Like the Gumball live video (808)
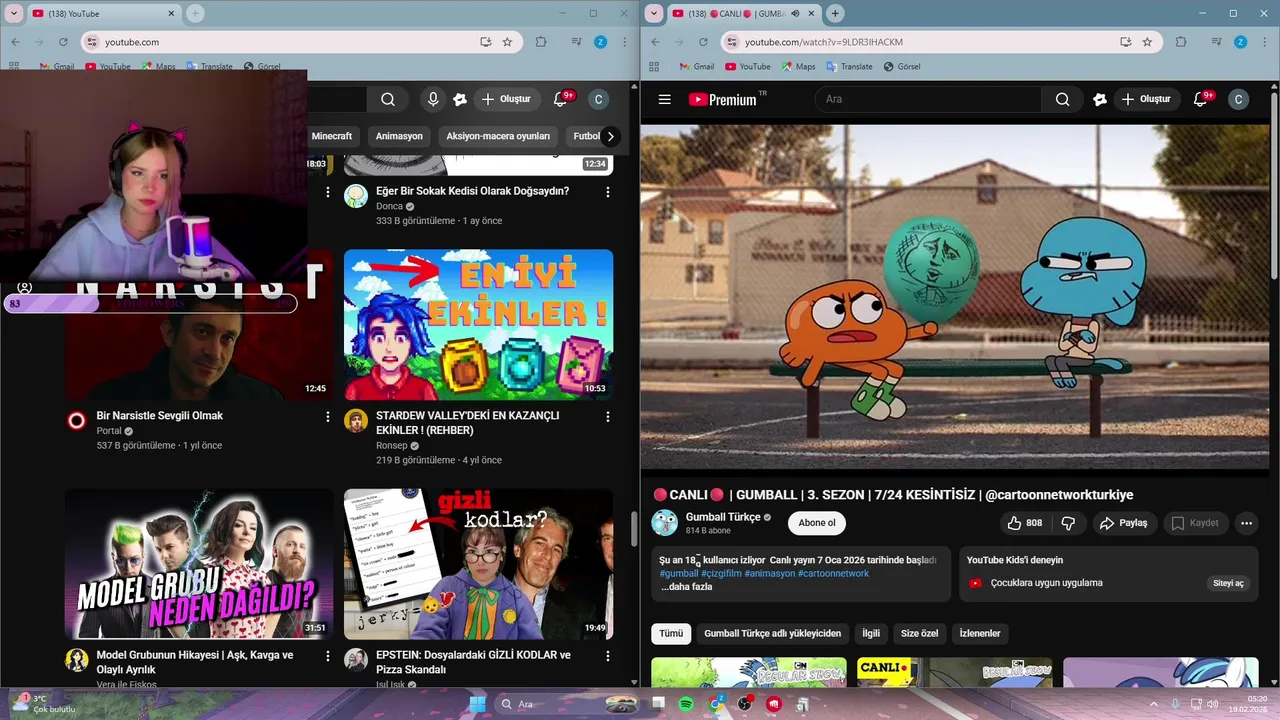This screenshot has height=720, width=1280. pyautogui.click(x=1025, y=523)
